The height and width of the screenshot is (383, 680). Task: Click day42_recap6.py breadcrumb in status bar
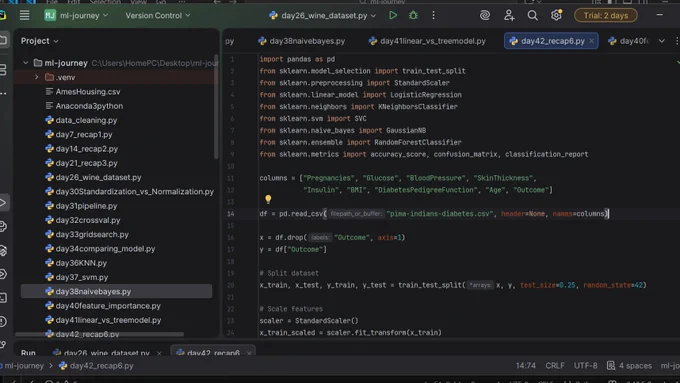point(96,366)
